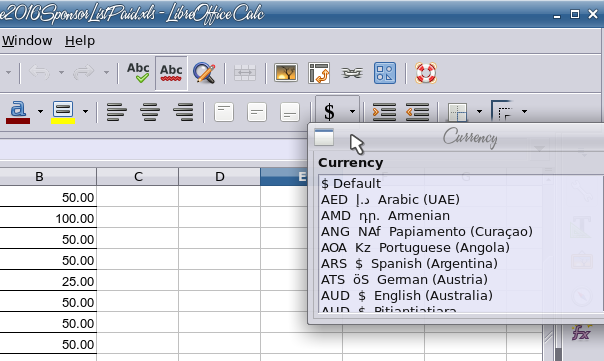Open the Help menu
The image size is (604, 361).
pos(80,40)
